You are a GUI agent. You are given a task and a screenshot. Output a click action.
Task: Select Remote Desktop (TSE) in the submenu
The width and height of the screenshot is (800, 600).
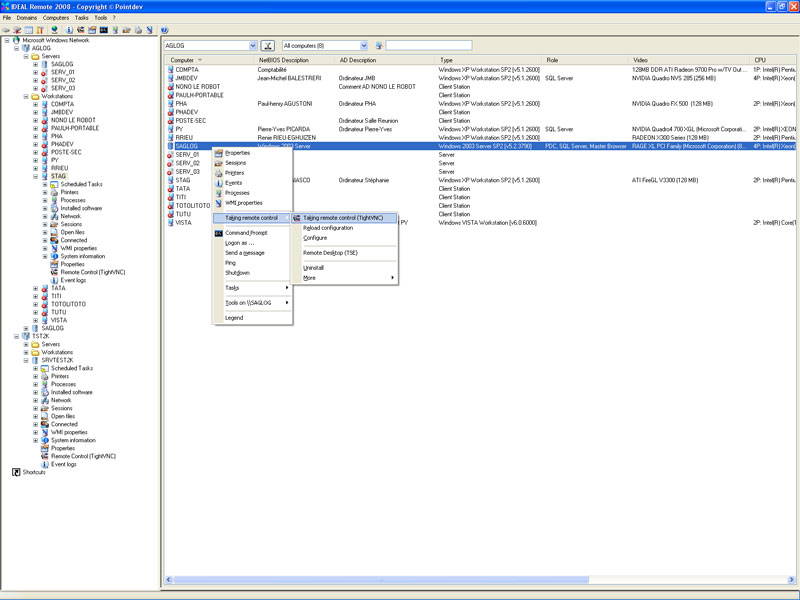(345, 253)
